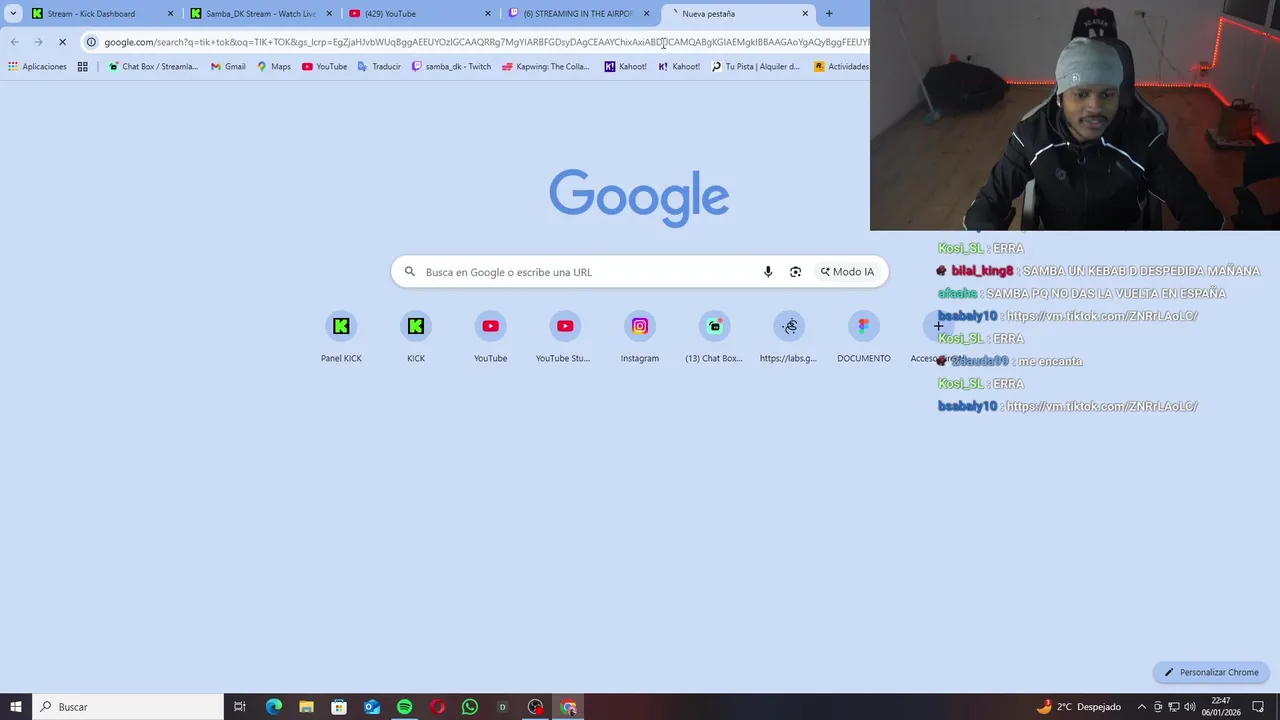The height and width of the screenshot is (720, 1280).
Task: Open the YouTube Stu... shortcut
Action: [x=565, y=337]
